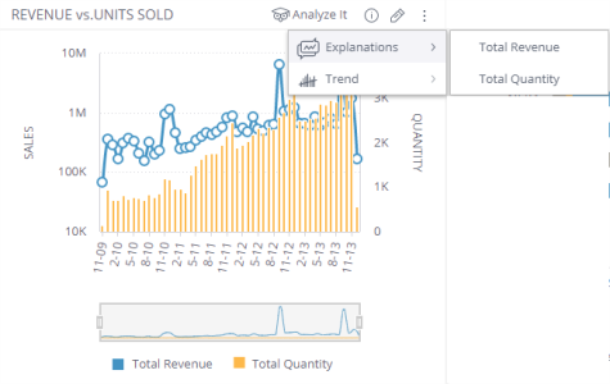Expand the Trend submenu arrow

point(433,79)
